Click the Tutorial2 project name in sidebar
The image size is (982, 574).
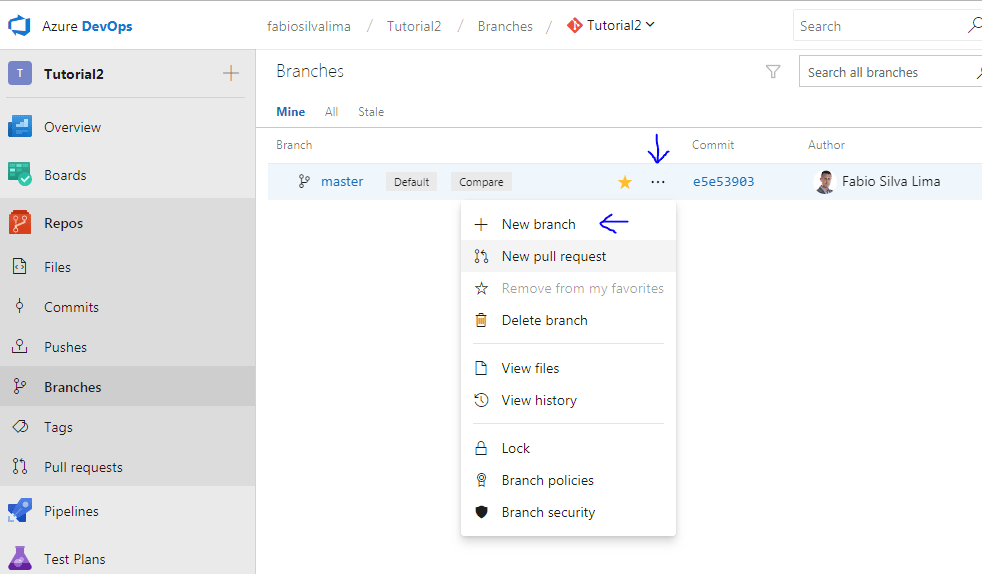74,74
